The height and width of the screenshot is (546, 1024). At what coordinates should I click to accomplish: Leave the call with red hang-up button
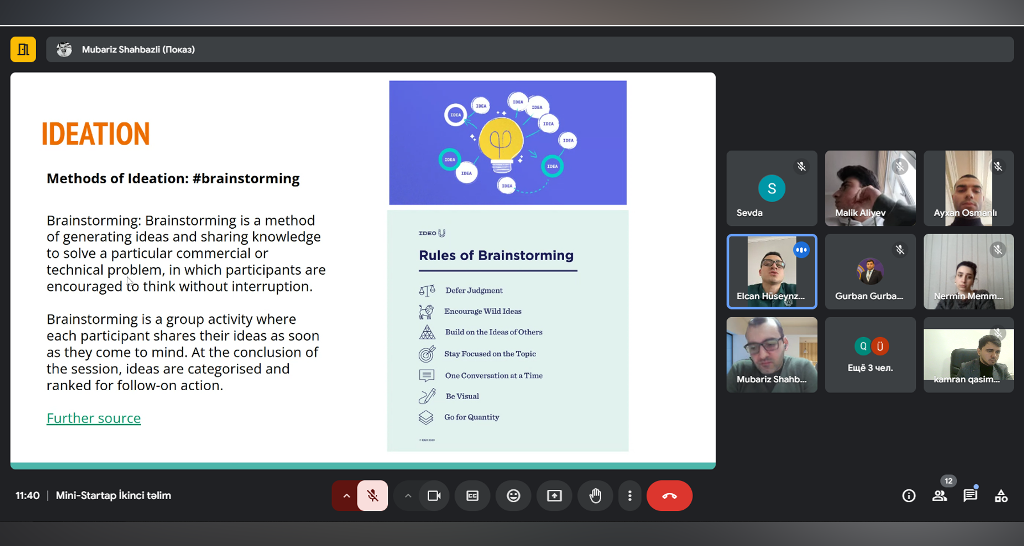tap(669, 495)
